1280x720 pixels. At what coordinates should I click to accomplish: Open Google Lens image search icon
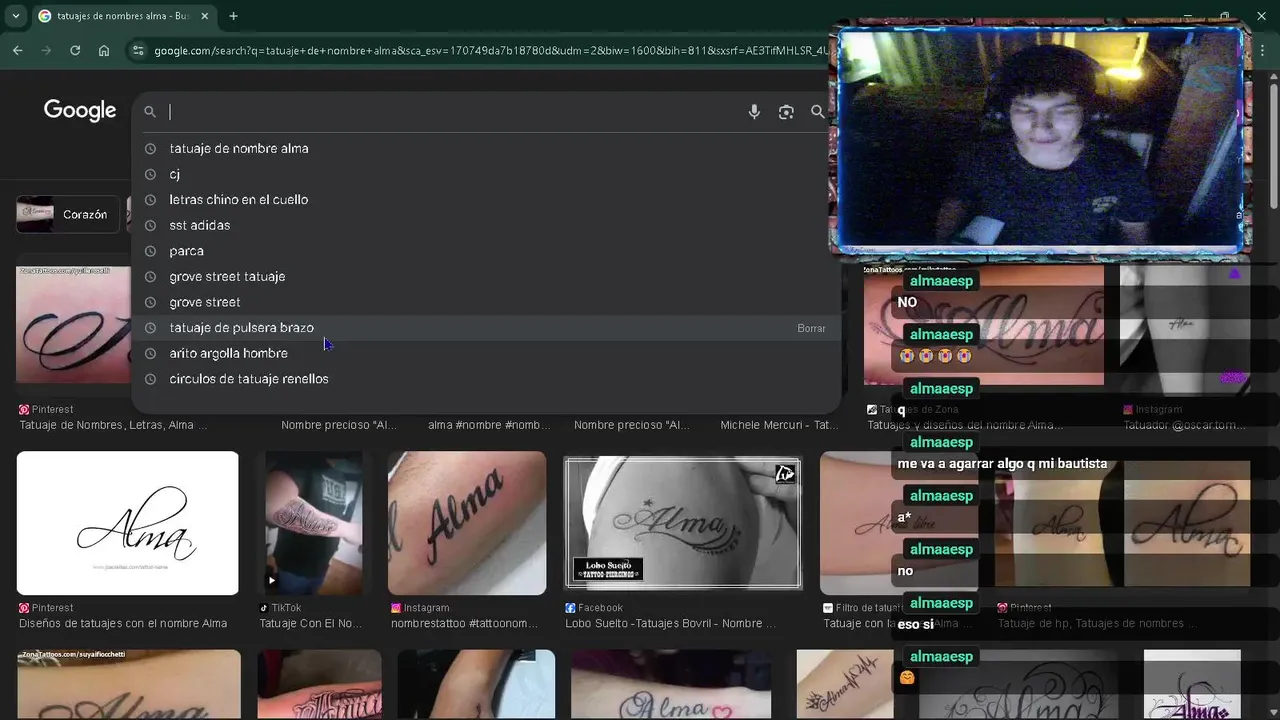(786, 112)
